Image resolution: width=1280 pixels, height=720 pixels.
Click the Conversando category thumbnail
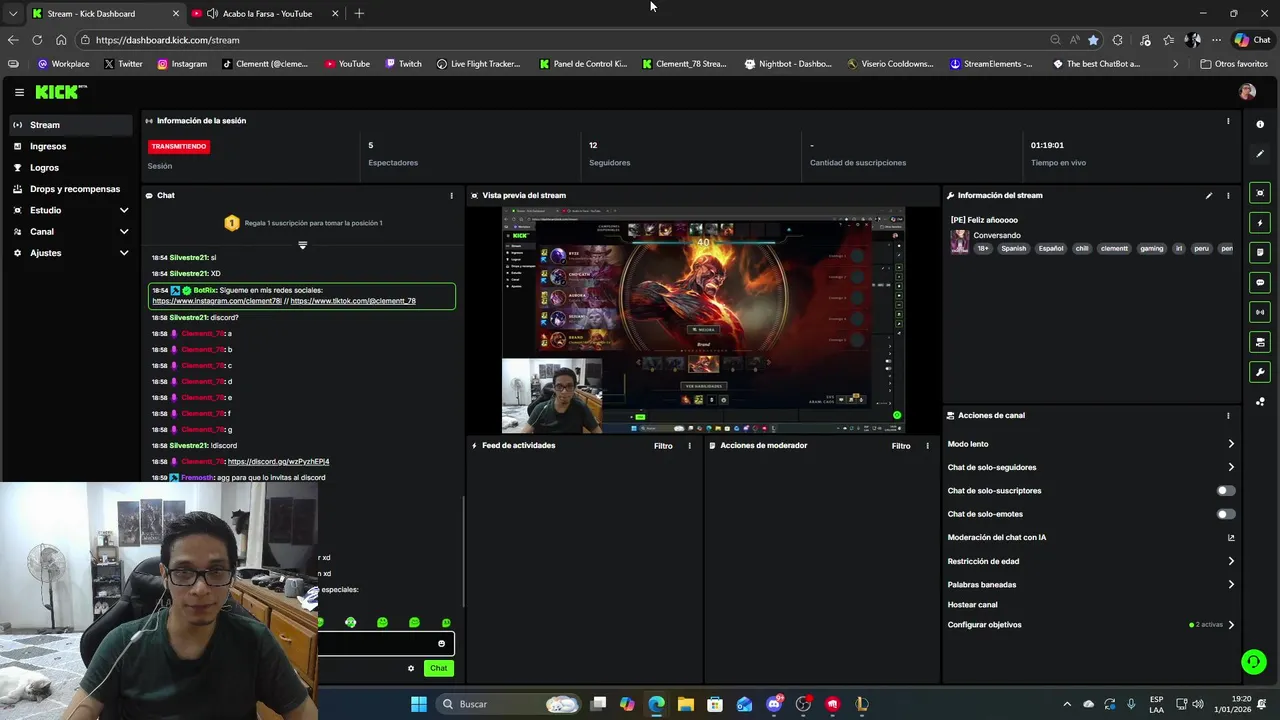click(x=960, y=242)
